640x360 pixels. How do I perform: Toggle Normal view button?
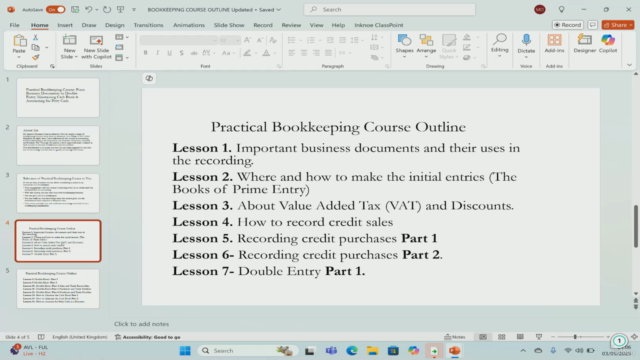[483, 337]
